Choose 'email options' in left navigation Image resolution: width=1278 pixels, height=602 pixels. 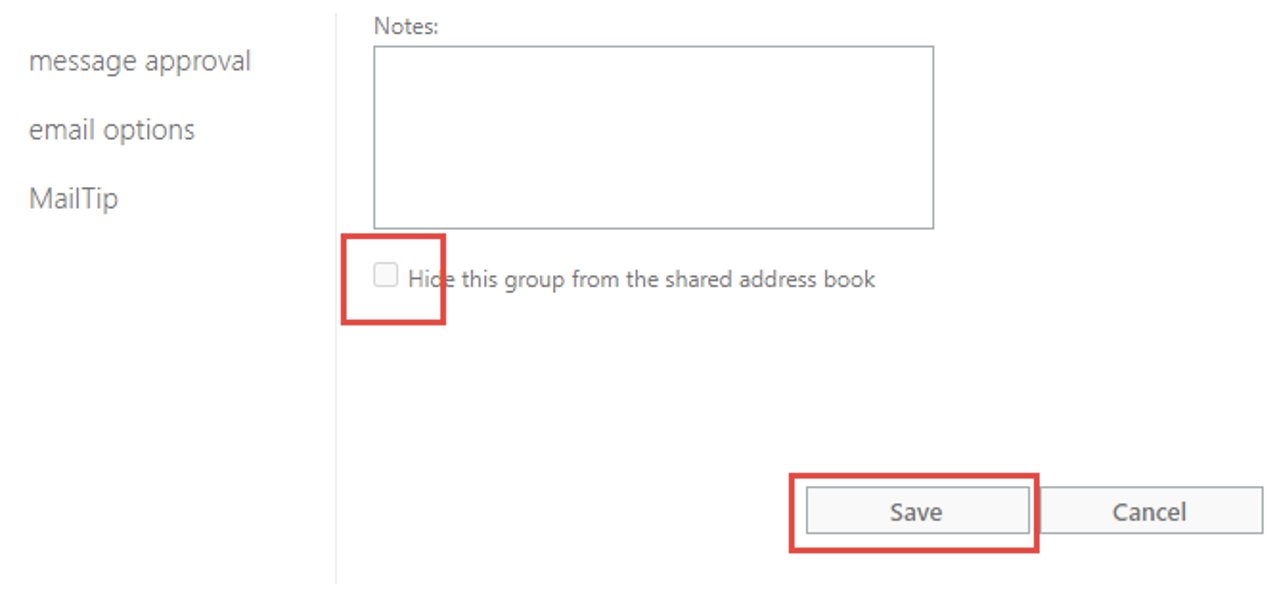(x=112, y=130)
